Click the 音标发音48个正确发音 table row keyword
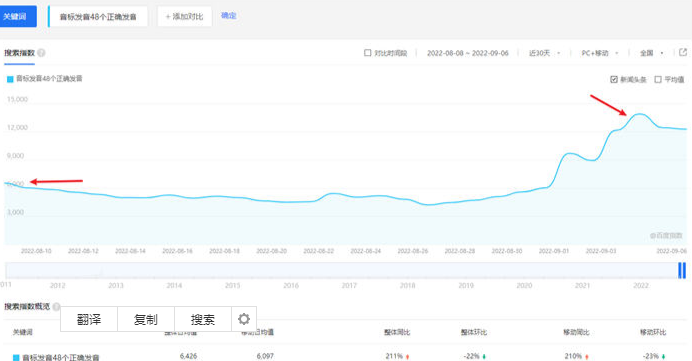Screen dimensions: 692x361 point(61,357)
